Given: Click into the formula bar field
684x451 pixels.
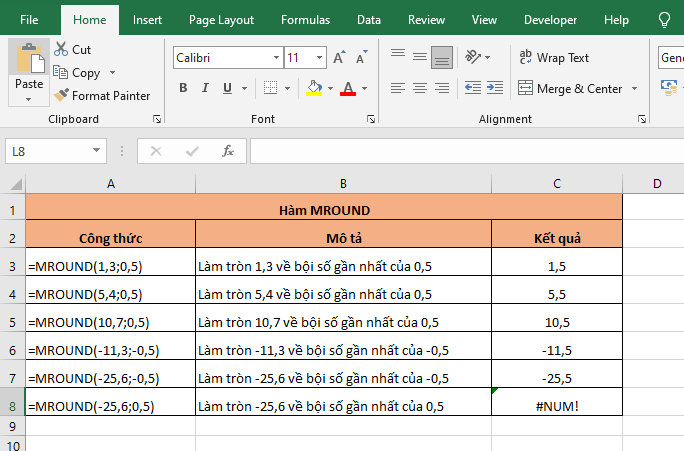Looking at the screenshot, I should [467, 151].
